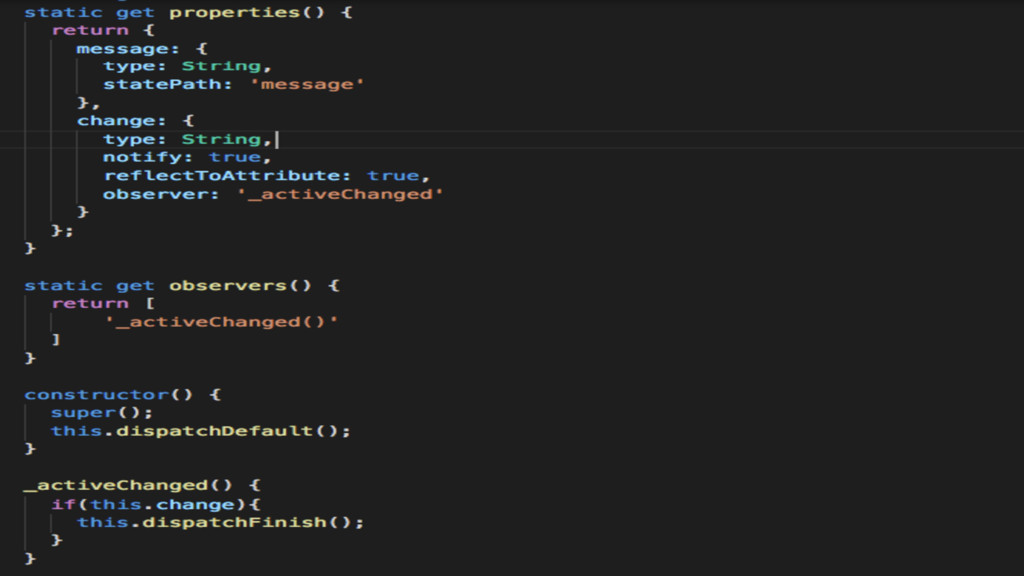Click the 'statePath' key

tap(162, 85)
